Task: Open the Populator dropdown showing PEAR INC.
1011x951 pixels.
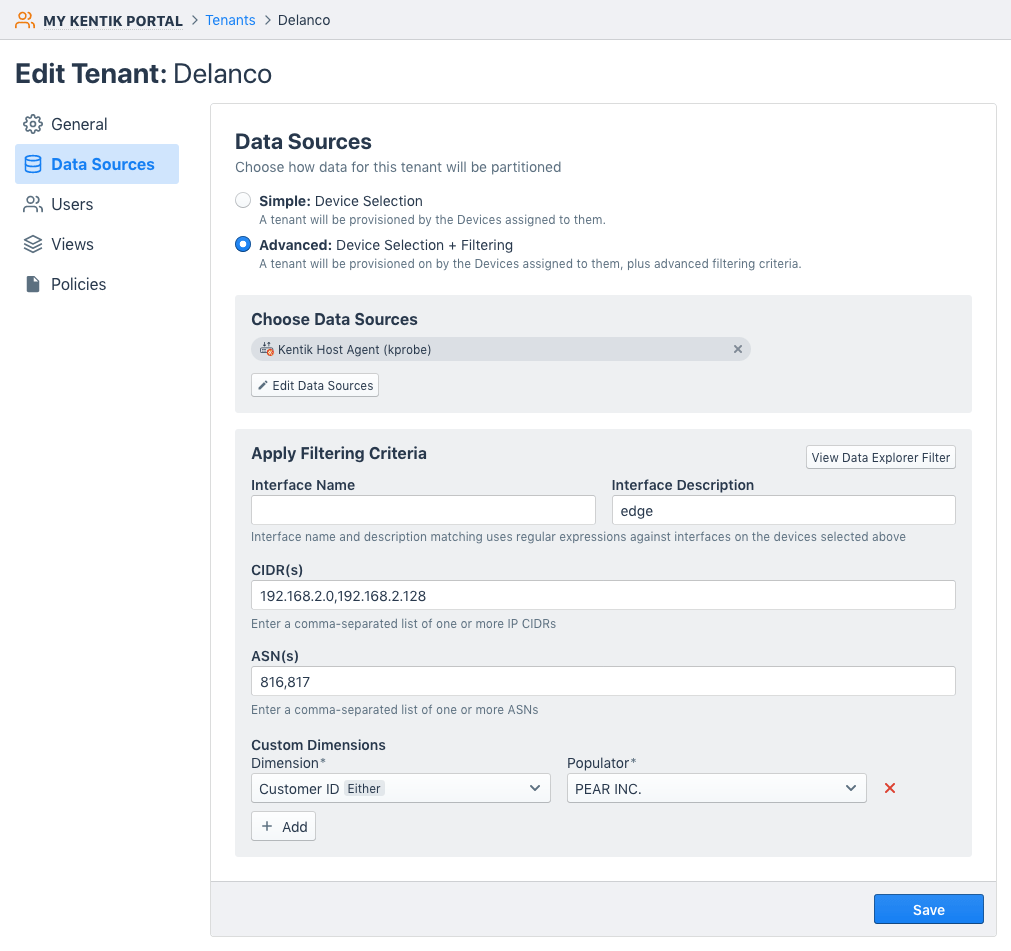Action: [x=716, y=788]
